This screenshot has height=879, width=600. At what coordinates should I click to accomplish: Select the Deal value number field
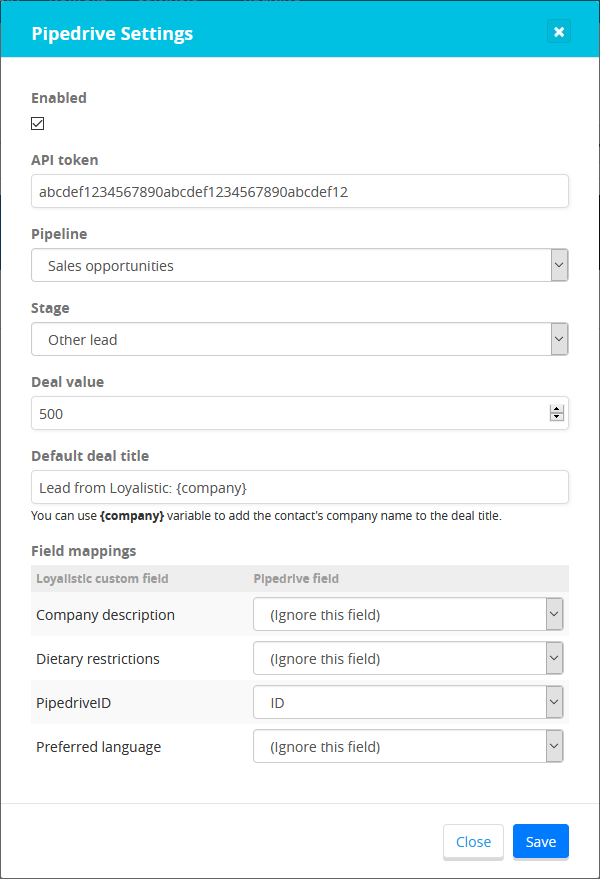(x=280, y=413)
